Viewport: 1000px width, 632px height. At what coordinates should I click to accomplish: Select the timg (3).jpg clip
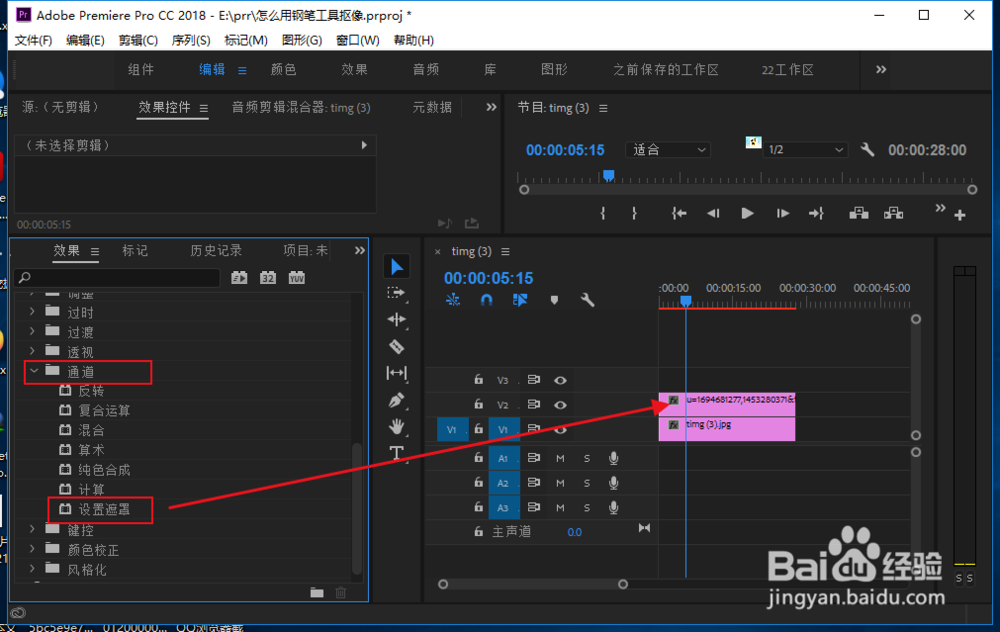[727, 429]
